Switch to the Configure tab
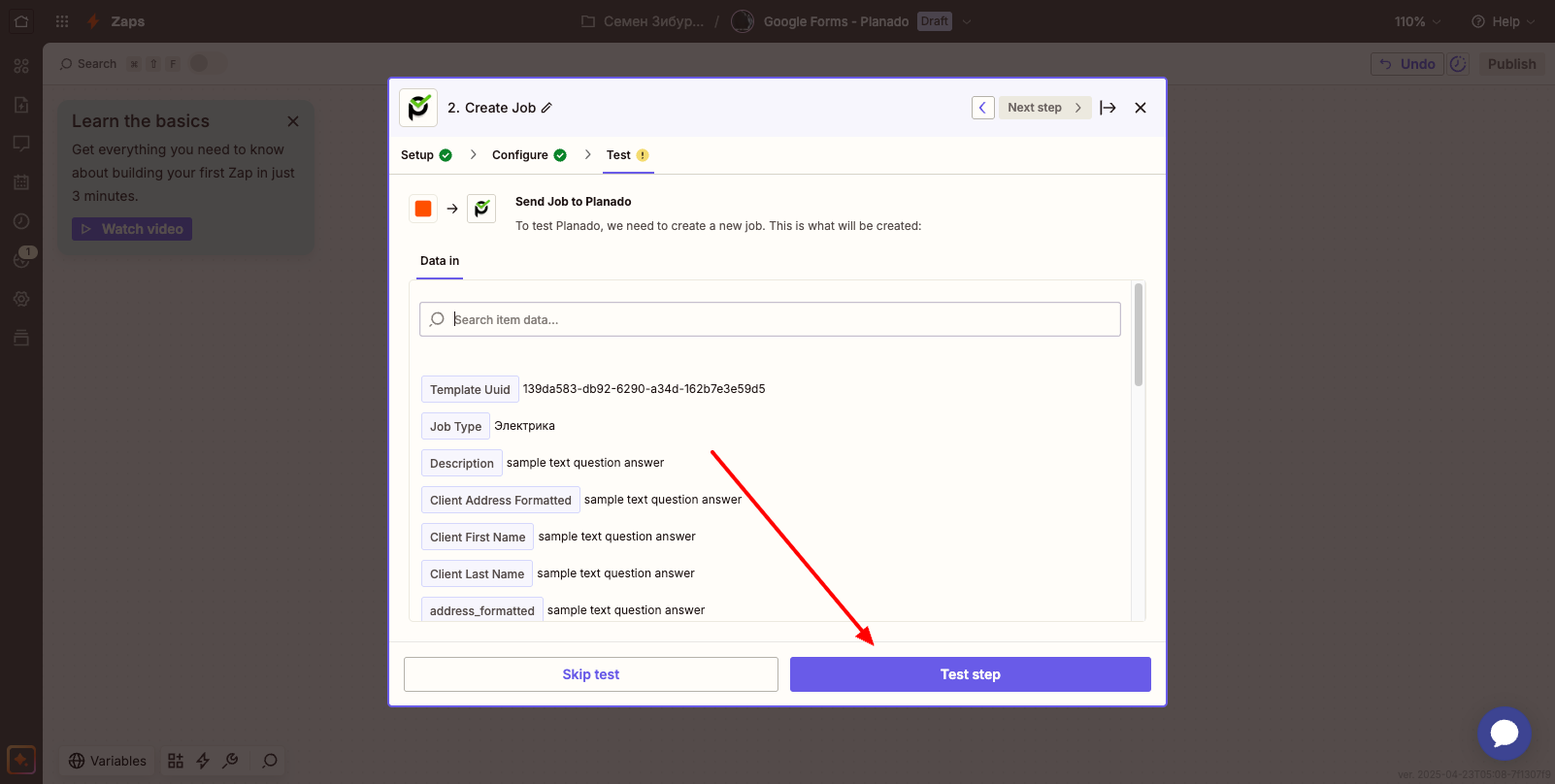Screen dimensions: 1555x784 click(x=529, y=155)
